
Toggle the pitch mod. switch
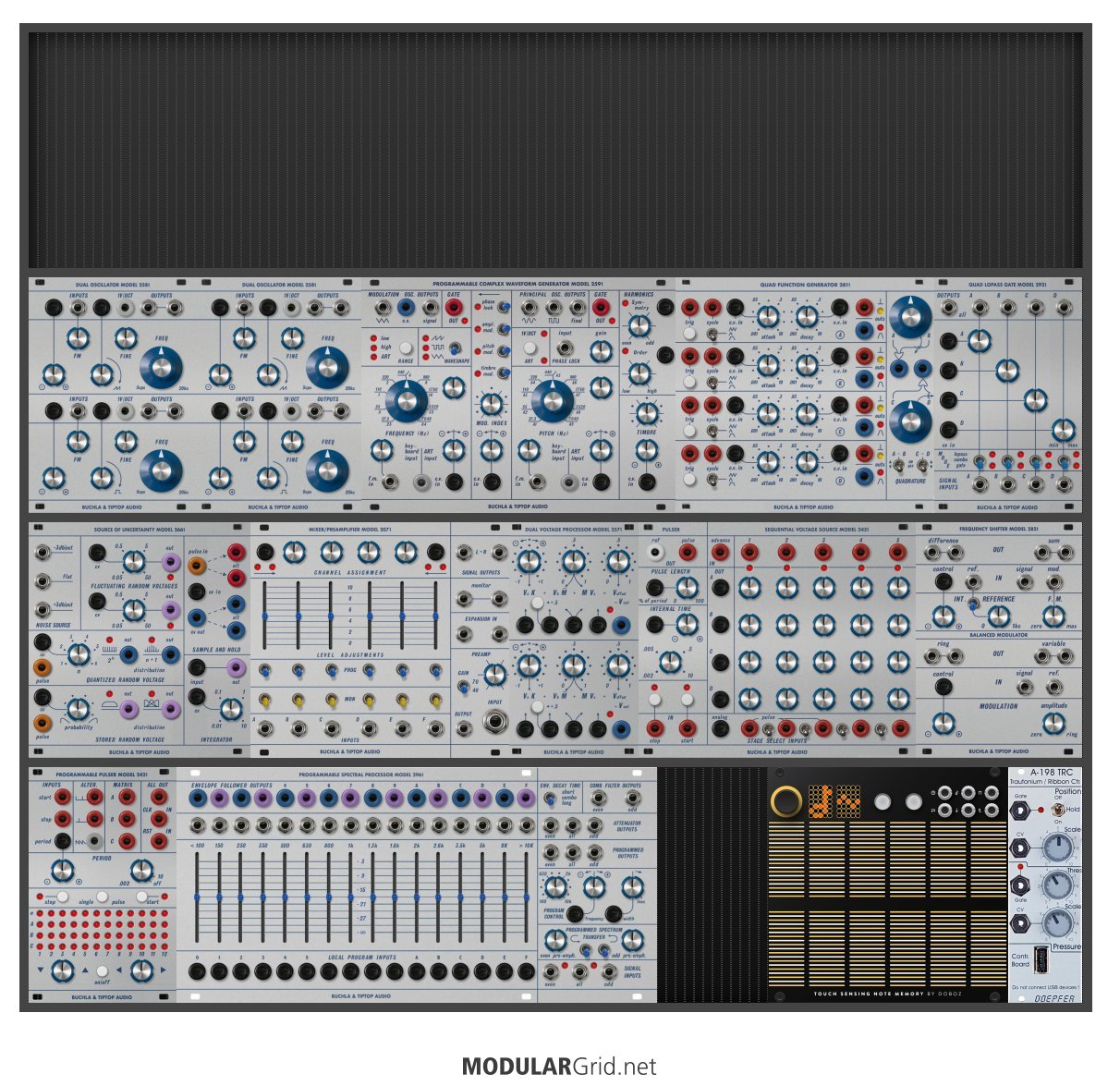[505, 350]
